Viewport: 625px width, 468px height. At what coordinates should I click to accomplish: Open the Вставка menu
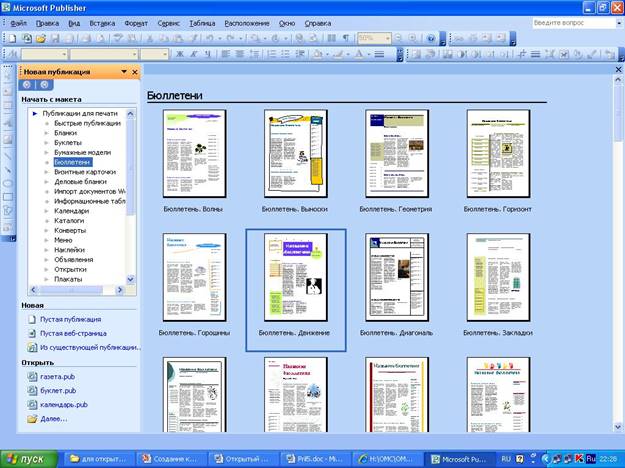point(102,23)
